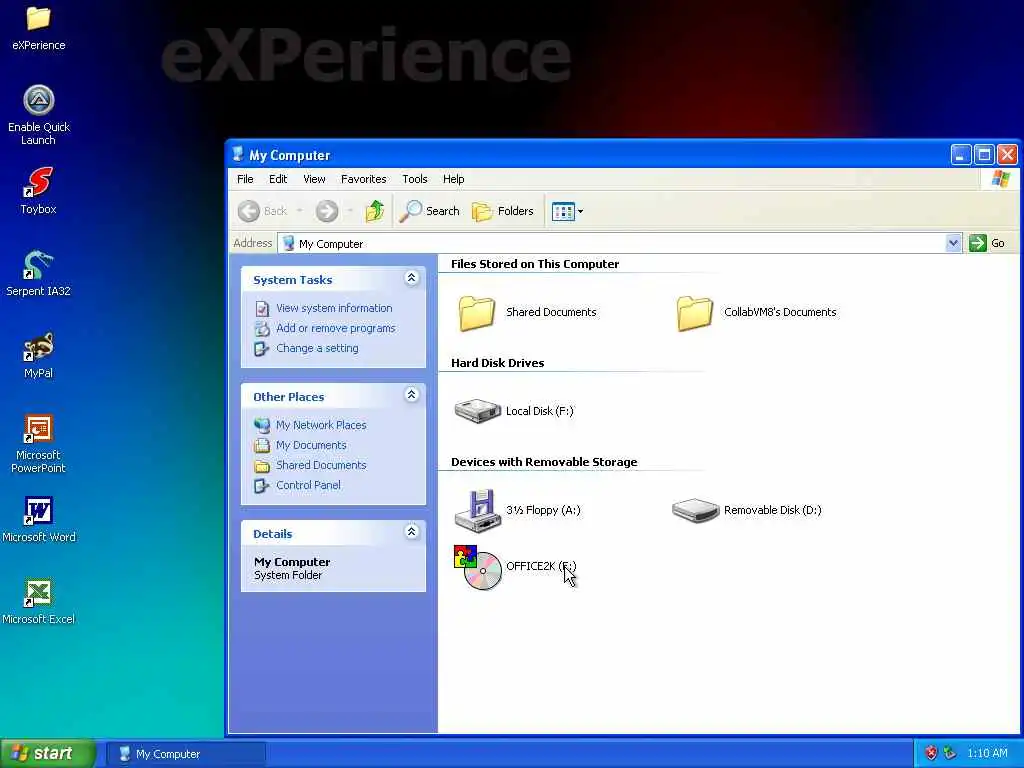Select CollabVM8's Documents folder icon

click(694, 313)
